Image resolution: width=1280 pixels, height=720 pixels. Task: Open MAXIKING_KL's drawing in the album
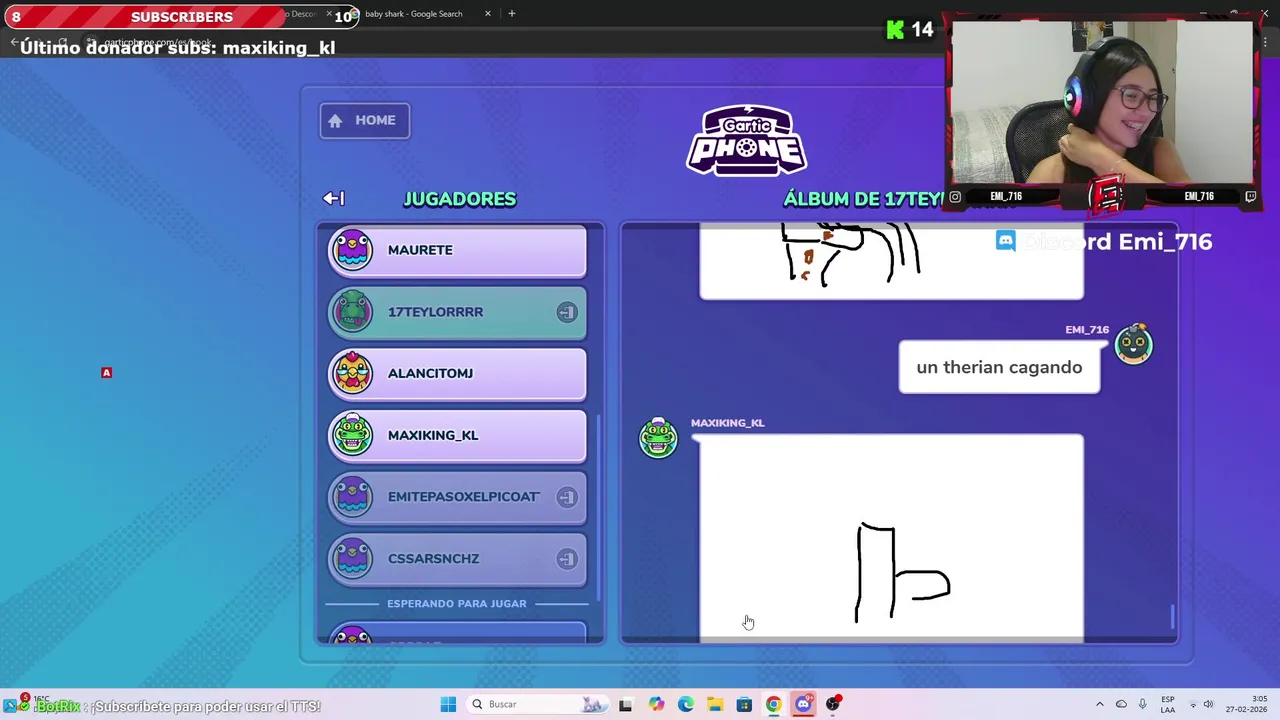pos(891,538)
